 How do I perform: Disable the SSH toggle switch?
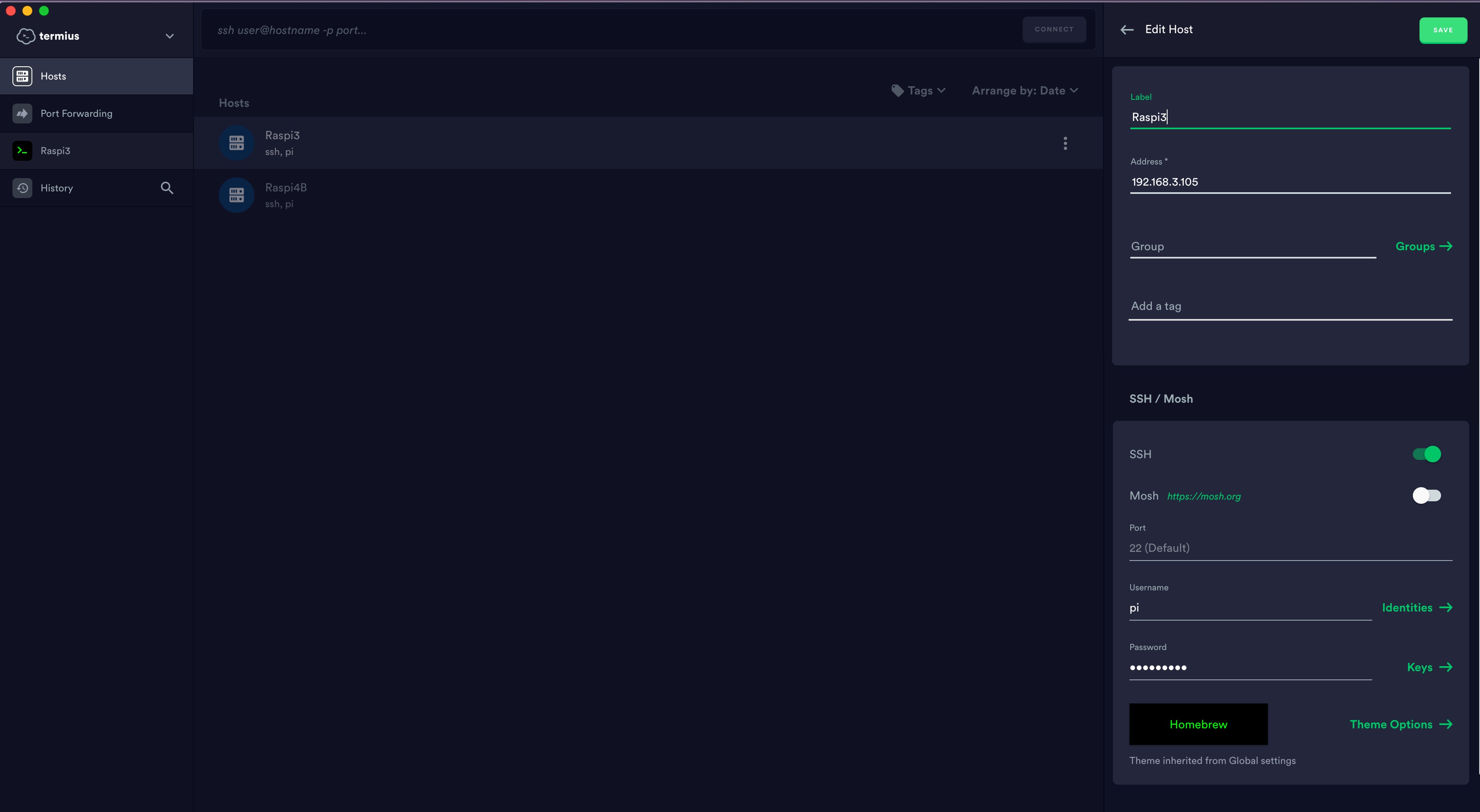[1427, 454]
